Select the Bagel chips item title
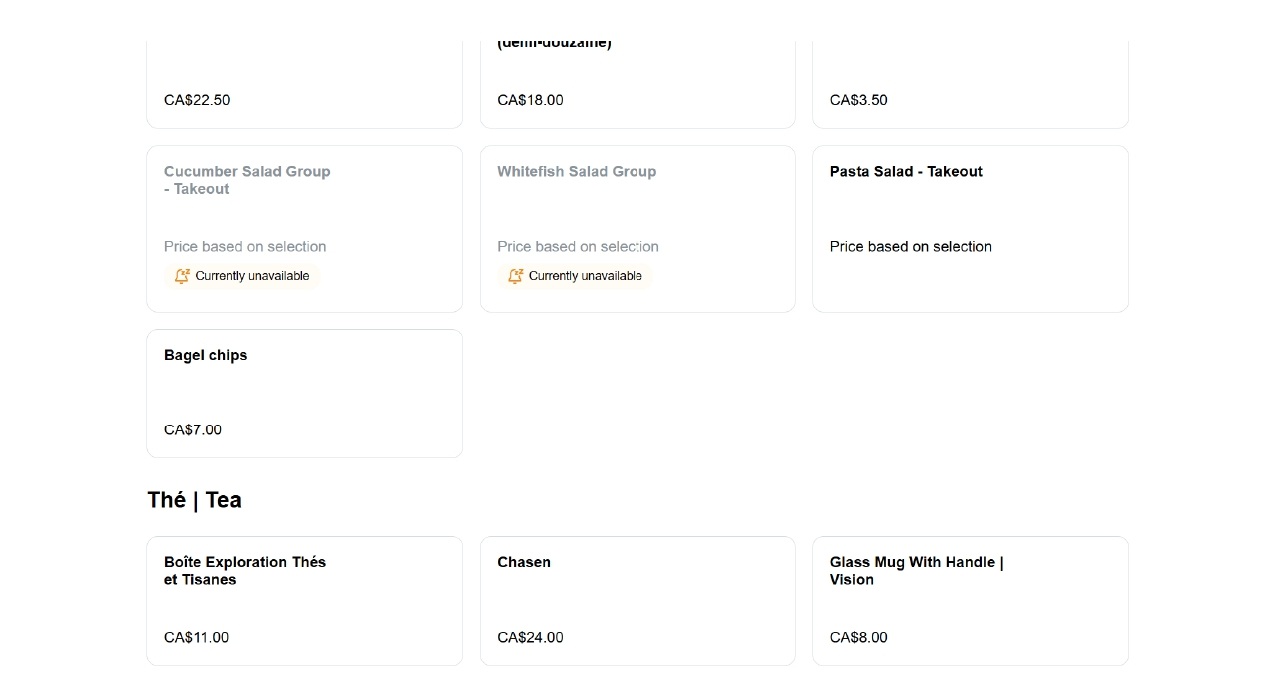Image resolution: width=1275 pixels, height=686 pixels. pos(206,355)
